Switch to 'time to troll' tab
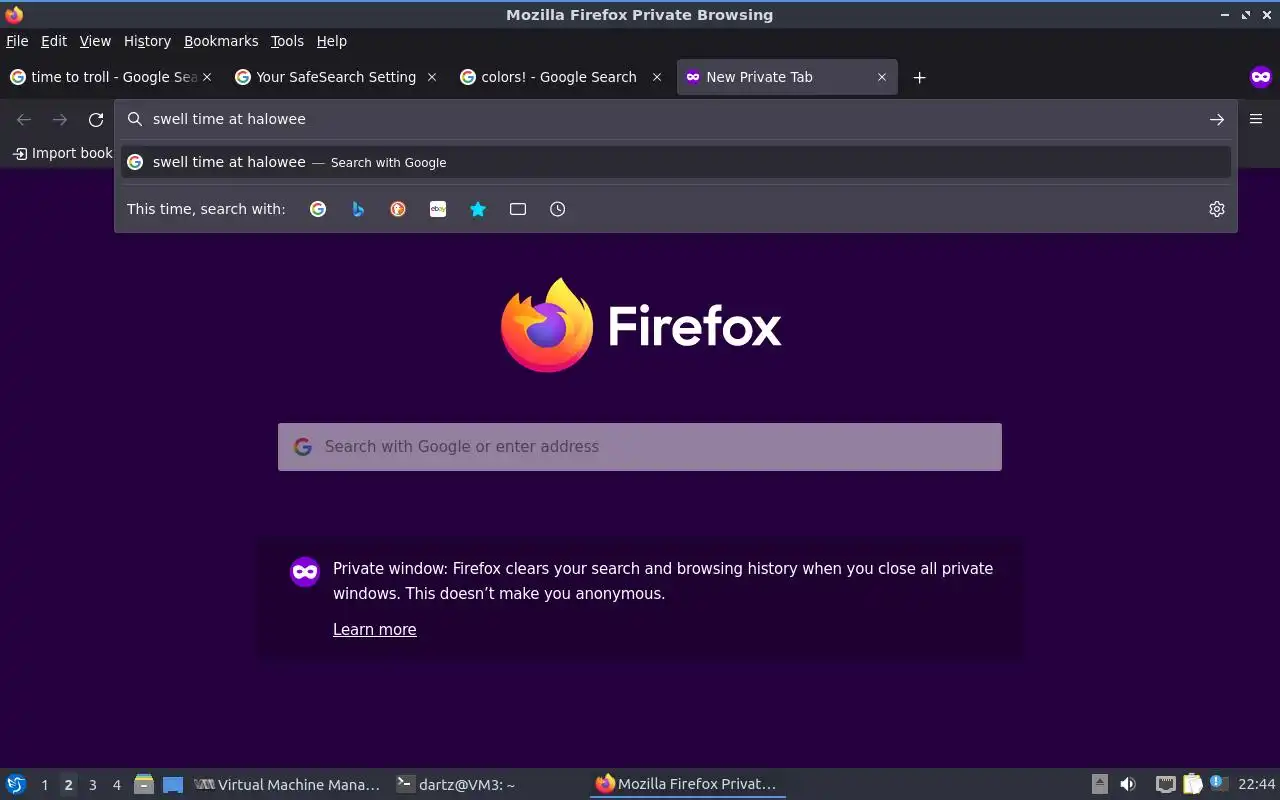Image resolution: width=1280 pixels, height=800 pixels. point(110,77)
